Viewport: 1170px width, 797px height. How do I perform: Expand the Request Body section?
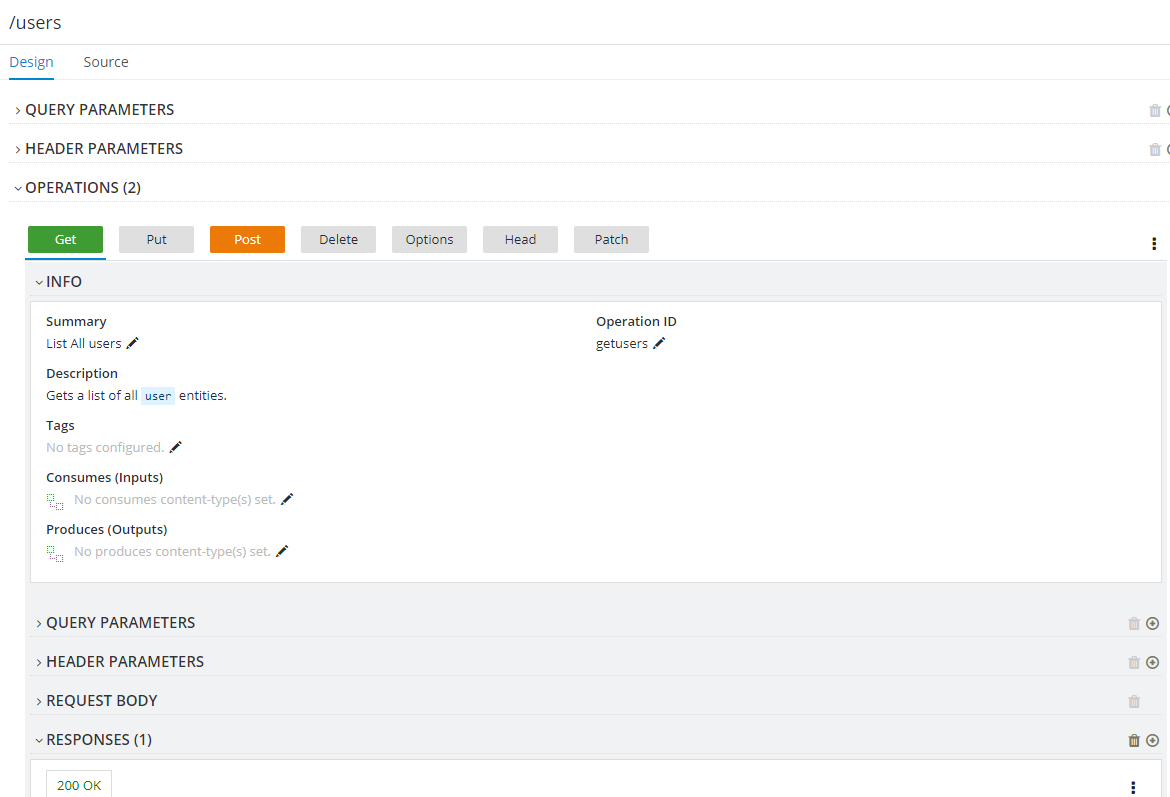[102, 700]
